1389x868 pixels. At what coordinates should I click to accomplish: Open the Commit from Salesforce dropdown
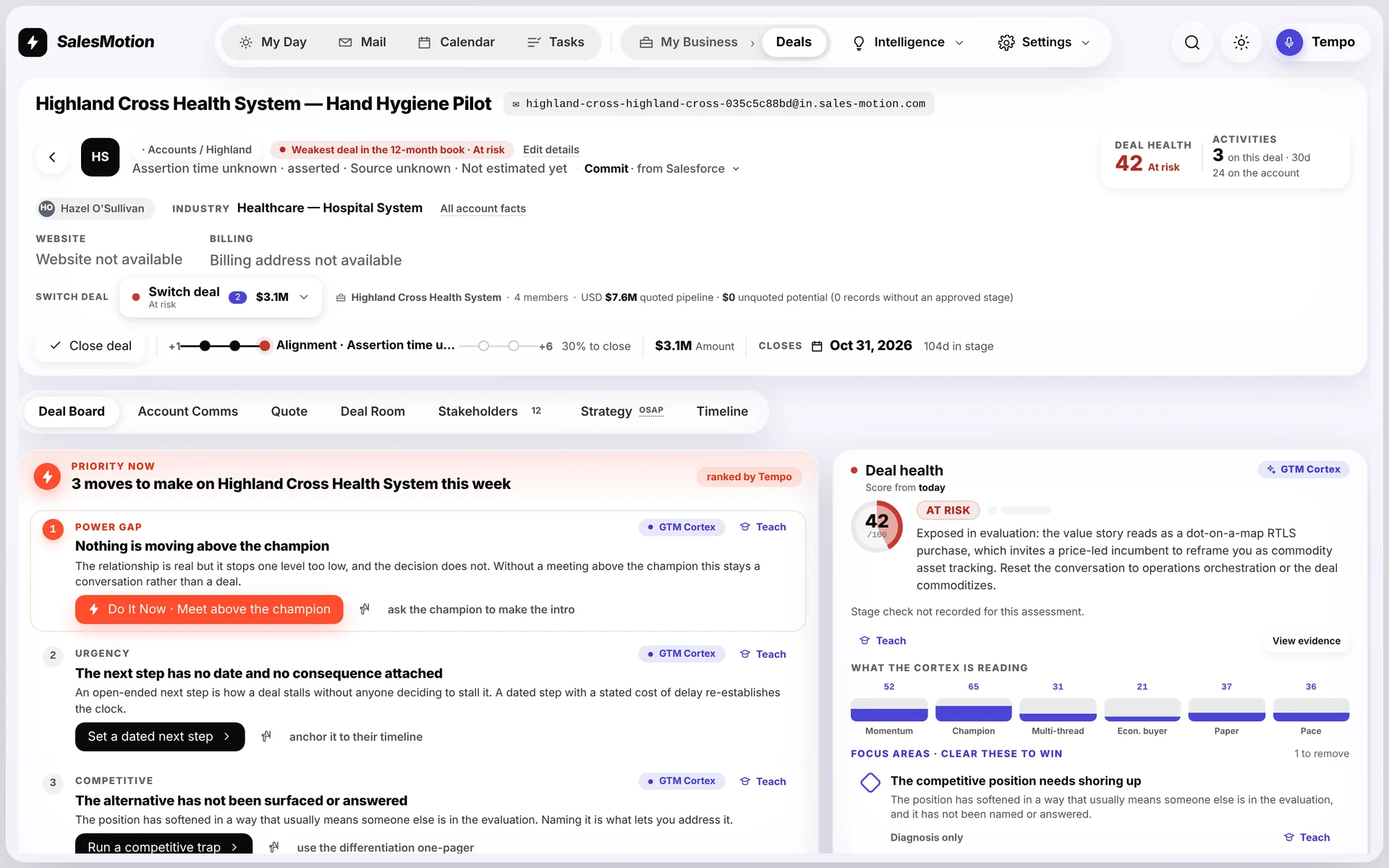pyautogui.click(x=662, y=169)
